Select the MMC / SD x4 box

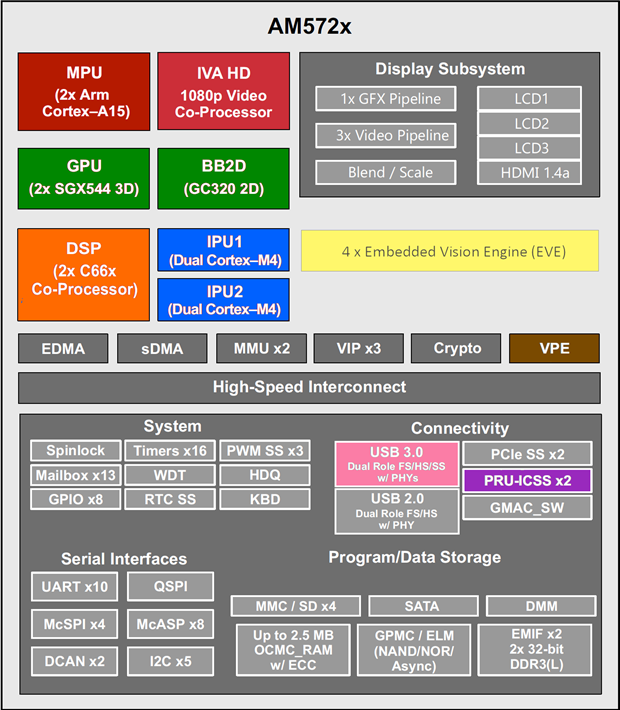click(296, 606)
